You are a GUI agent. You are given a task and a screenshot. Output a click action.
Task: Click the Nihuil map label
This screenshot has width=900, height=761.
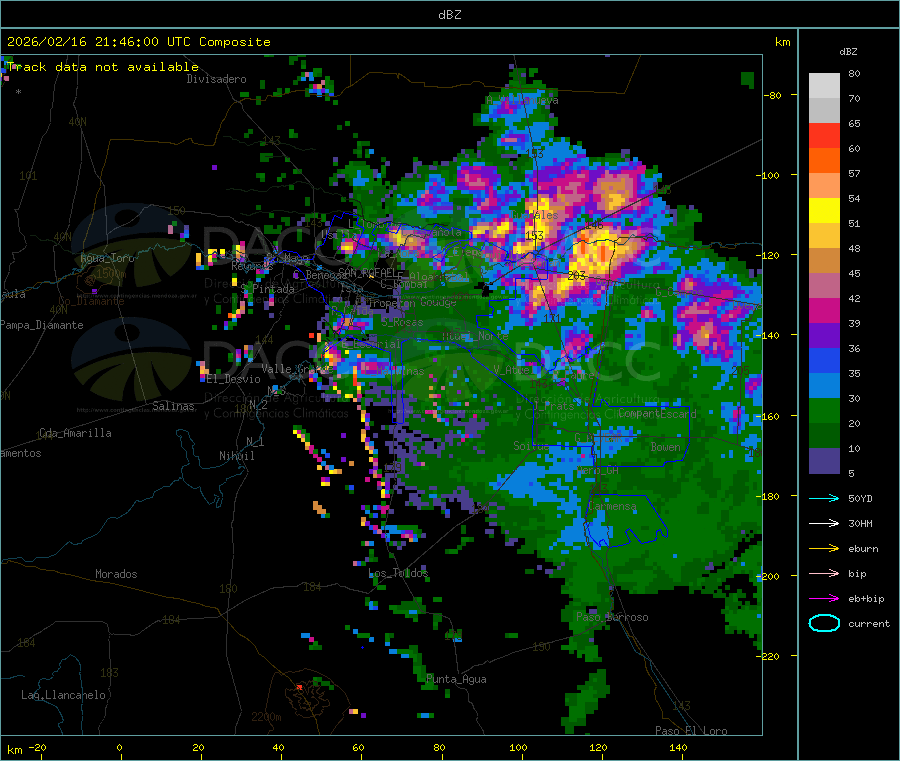(x=236, y=456)
